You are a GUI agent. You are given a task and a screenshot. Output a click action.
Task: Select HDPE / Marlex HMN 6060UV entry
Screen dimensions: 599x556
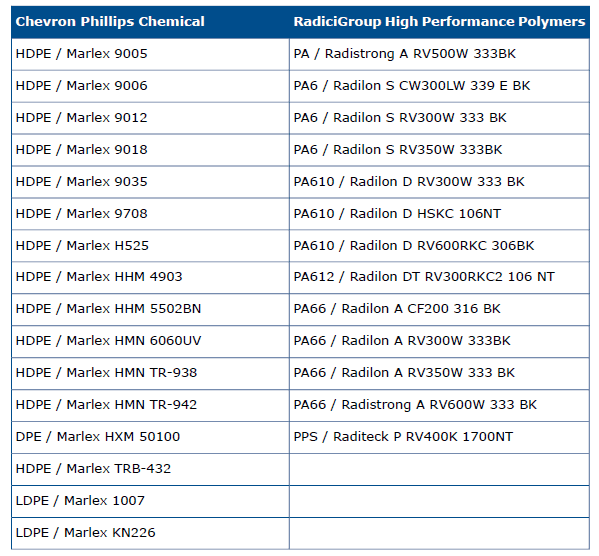150,341
